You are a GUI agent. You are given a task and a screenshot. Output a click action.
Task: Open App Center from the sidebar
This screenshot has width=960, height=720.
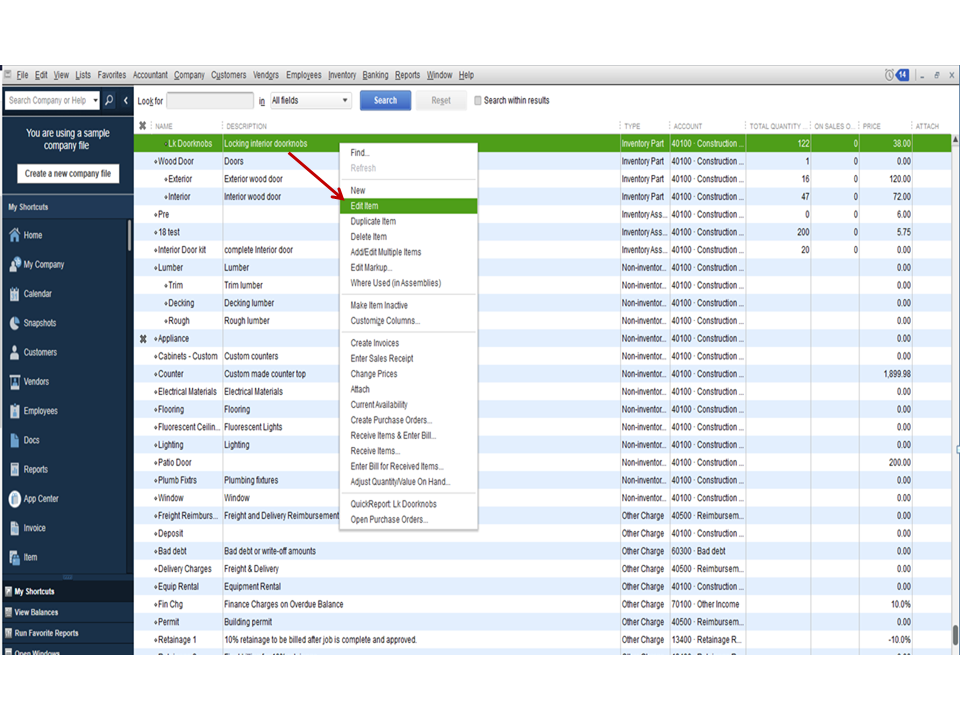point(34,498)
